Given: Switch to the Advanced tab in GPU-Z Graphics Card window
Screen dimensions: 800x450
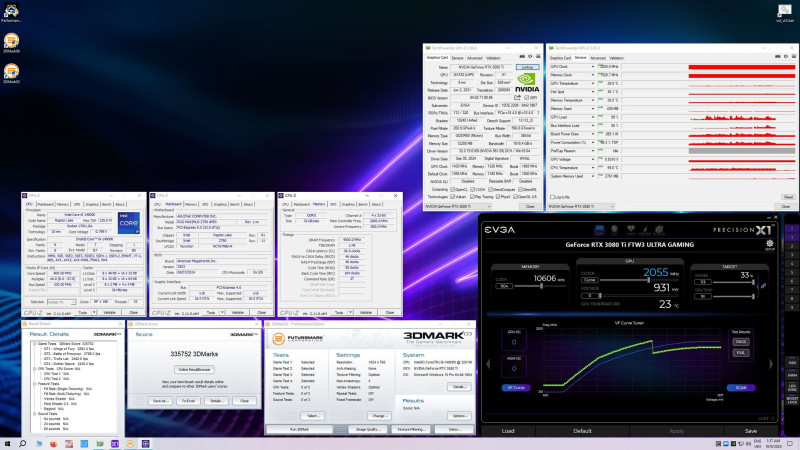Looking at the screenshot, I should [x=474, y=58].
